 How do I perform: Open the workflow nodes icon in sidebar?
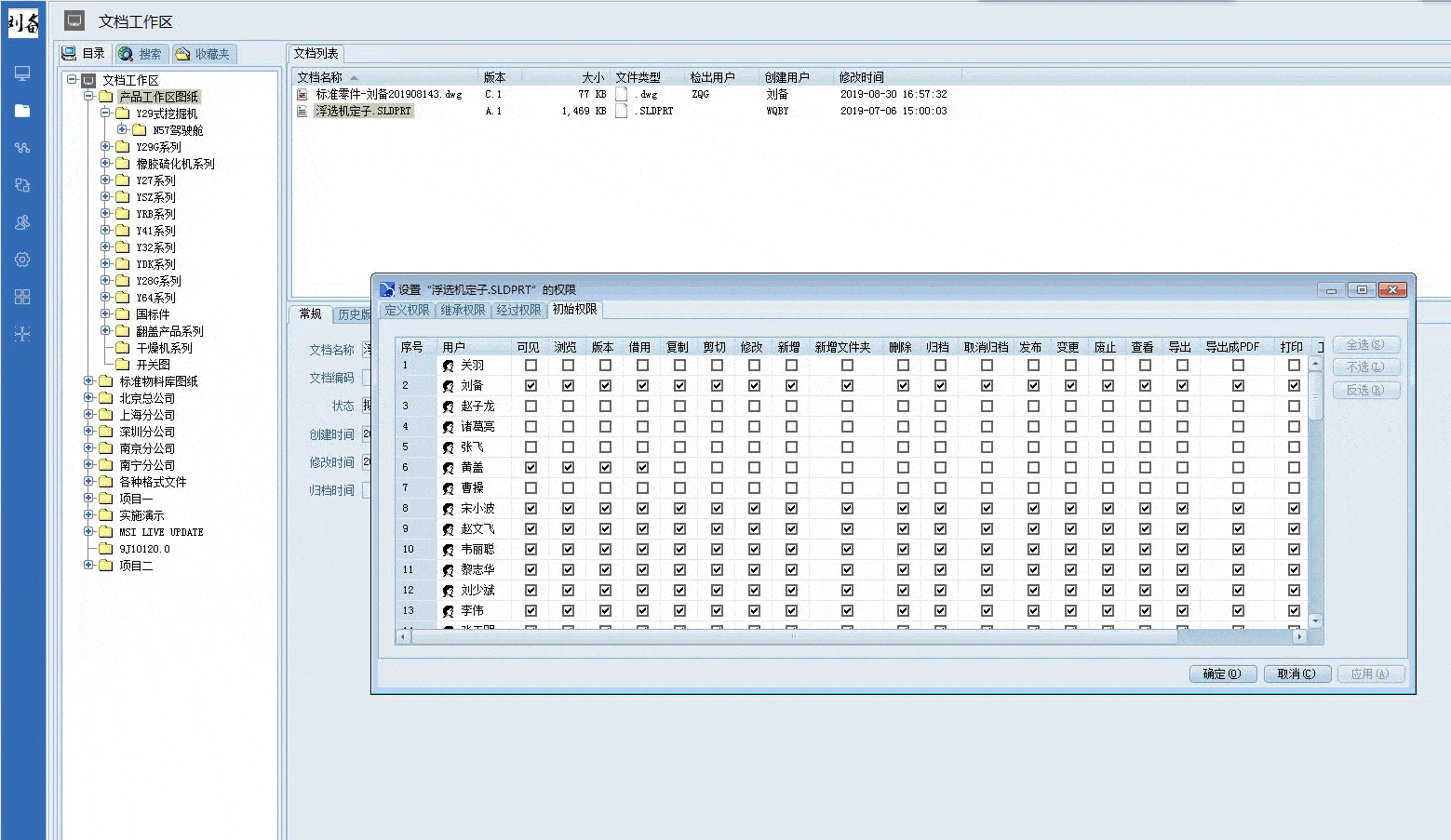[22, 148]
